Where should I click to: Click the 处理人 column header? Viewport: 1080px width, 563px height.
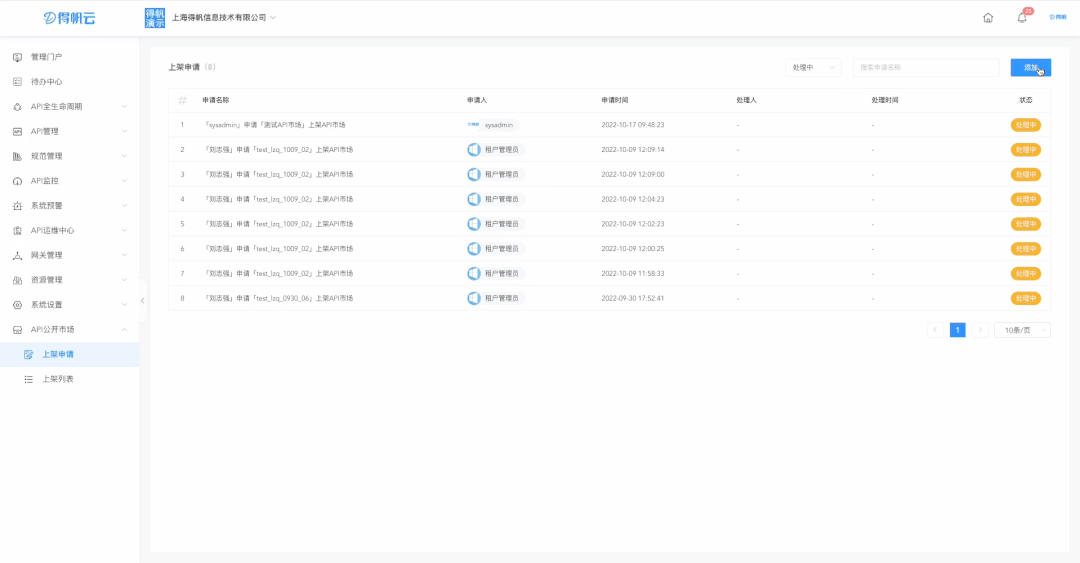point(746,101)
